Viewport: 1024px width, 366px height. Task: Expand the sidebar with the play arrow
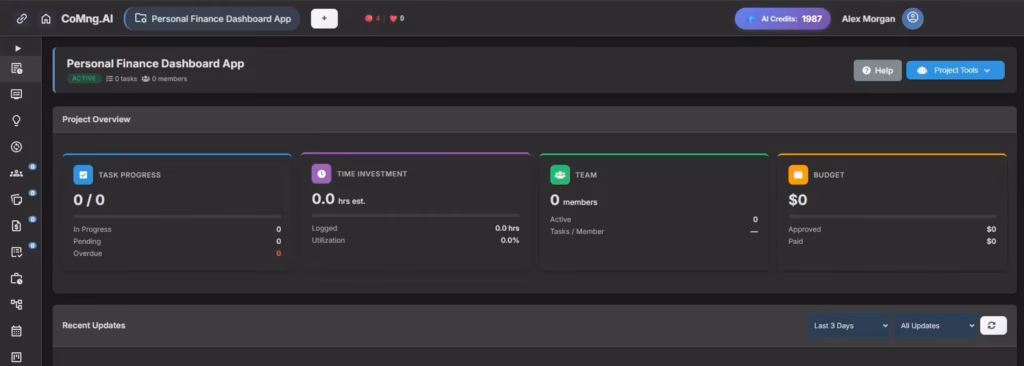pyautogui.click(x=18, y=48)
